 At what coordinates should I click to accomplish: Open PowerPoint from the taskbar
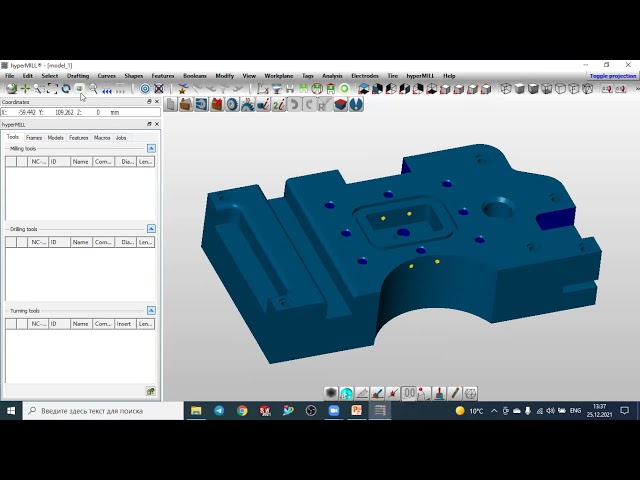point(357,411)
